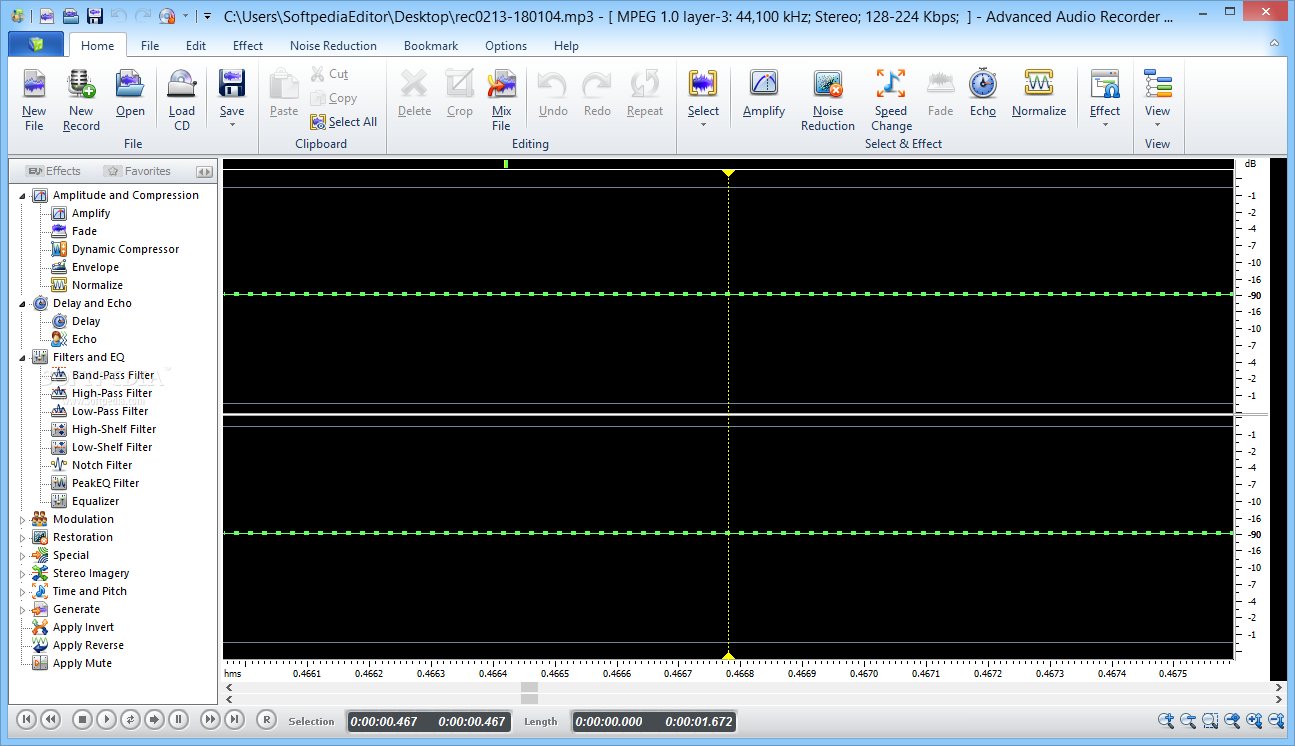Click the Record R button

tap(266, 719)
